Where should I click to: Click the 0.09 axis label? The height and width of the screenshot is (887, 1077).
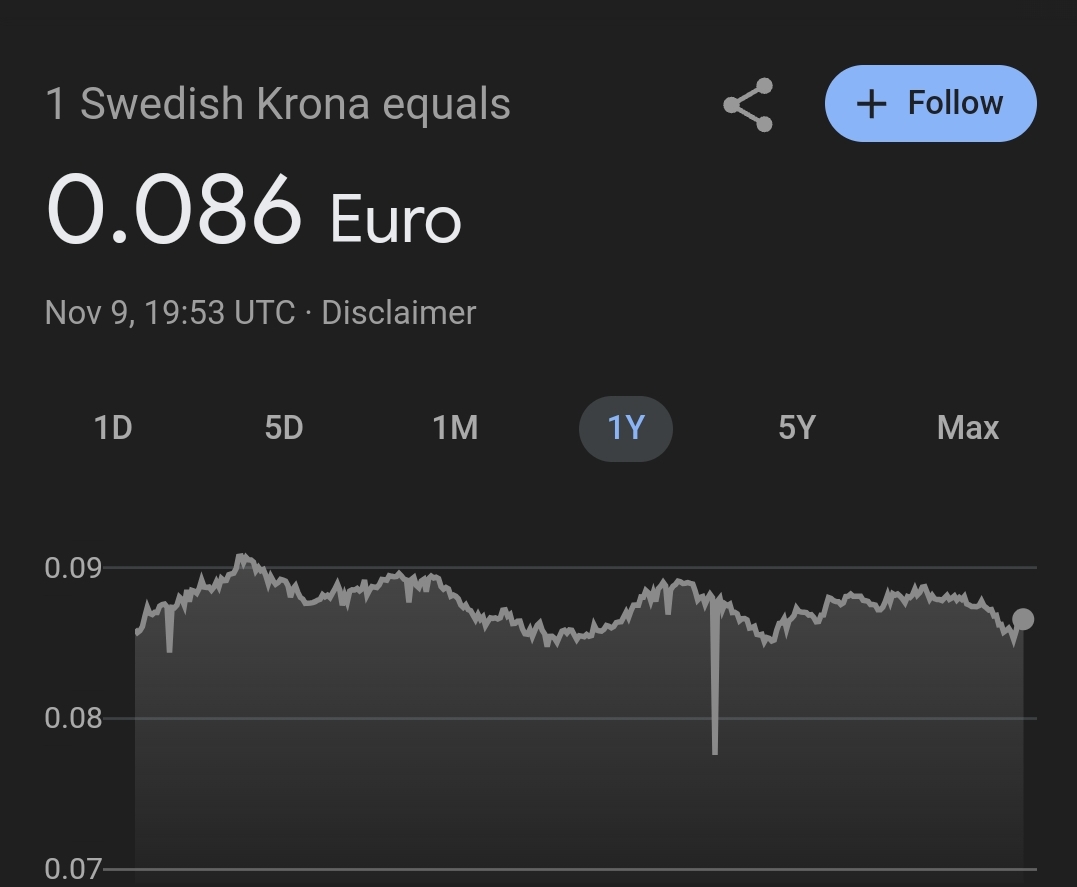pos(73,568)
